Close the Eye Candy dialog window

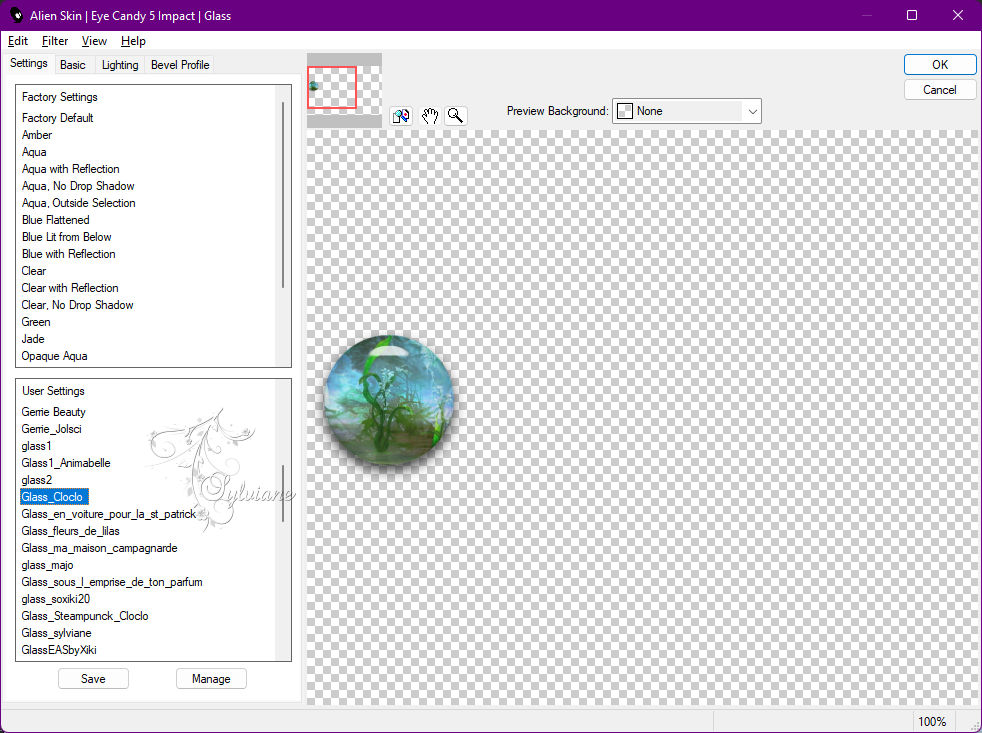pos(958,15)
